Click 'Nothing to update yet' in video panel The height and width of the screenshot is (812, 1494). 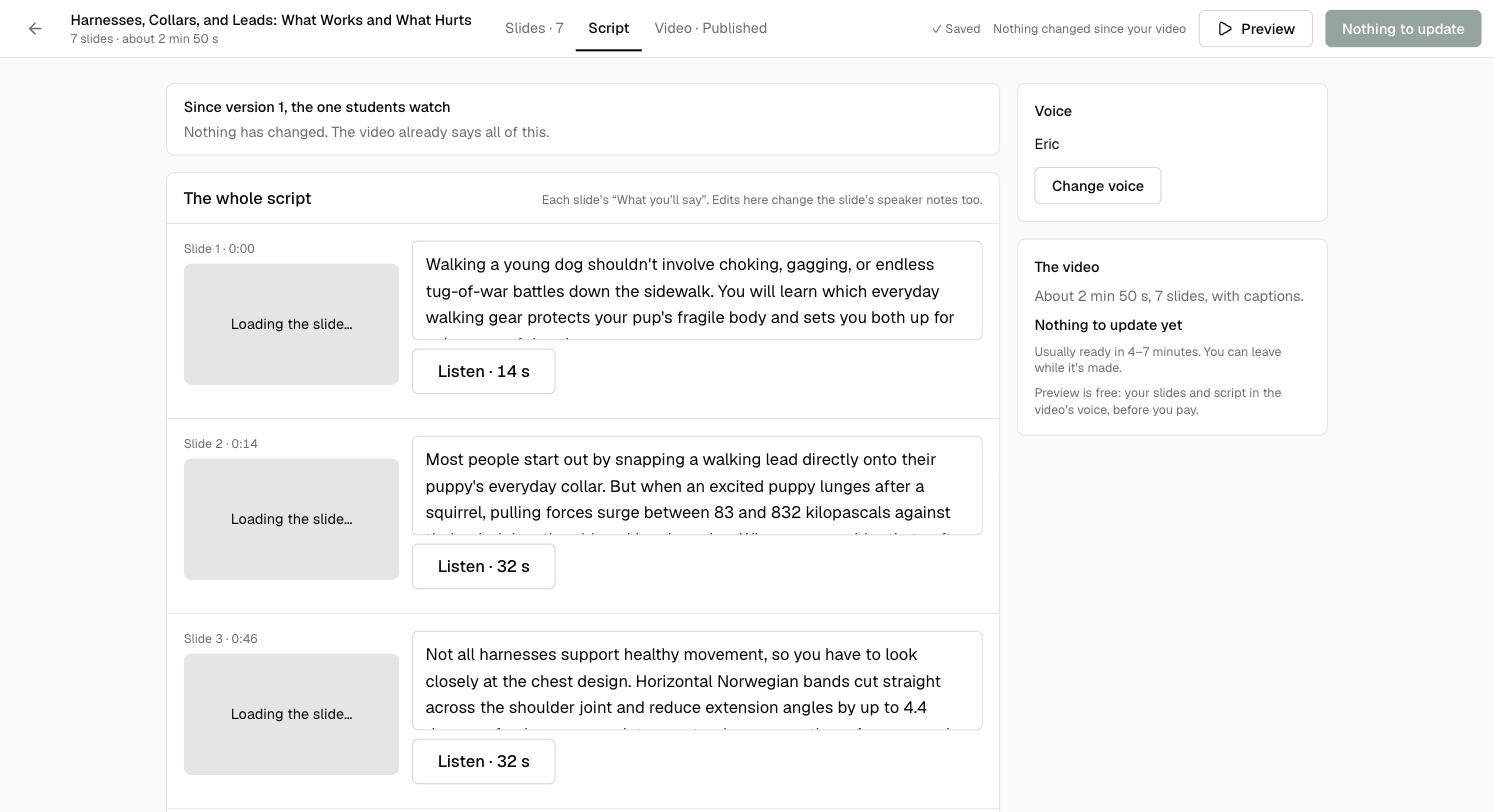(1108, 325)
